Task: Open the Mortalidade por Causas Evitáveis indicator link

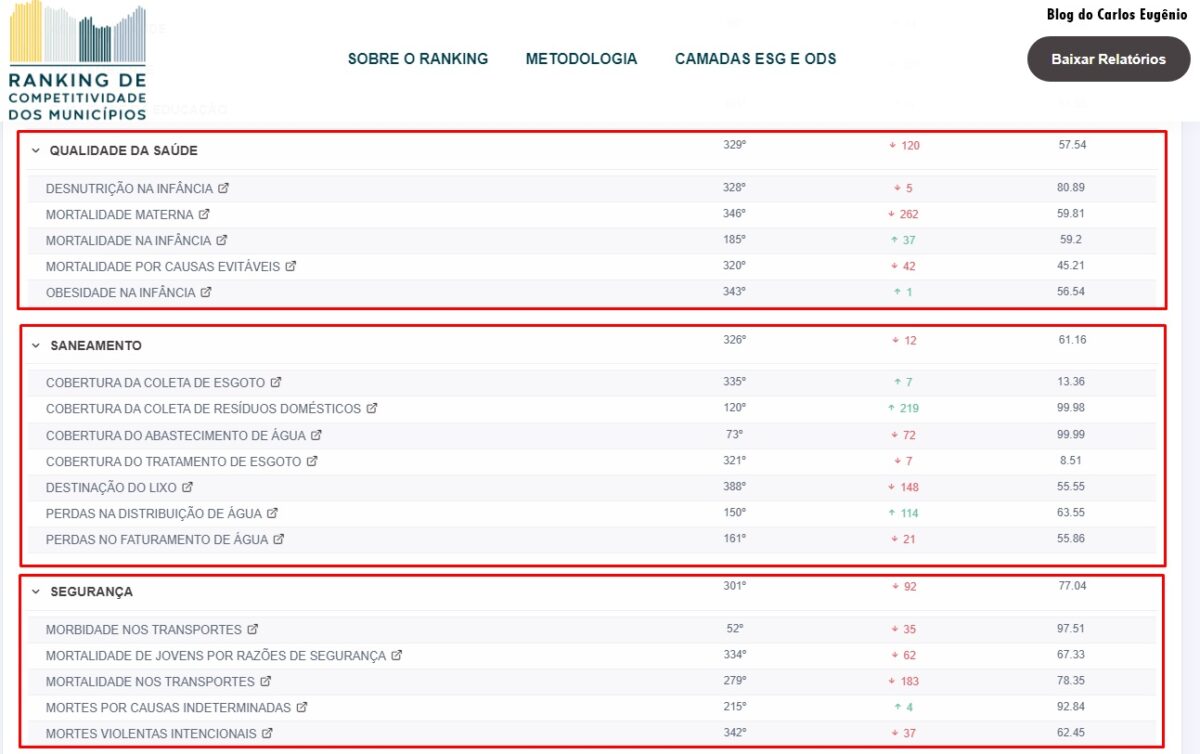Action: pos(163,266)
